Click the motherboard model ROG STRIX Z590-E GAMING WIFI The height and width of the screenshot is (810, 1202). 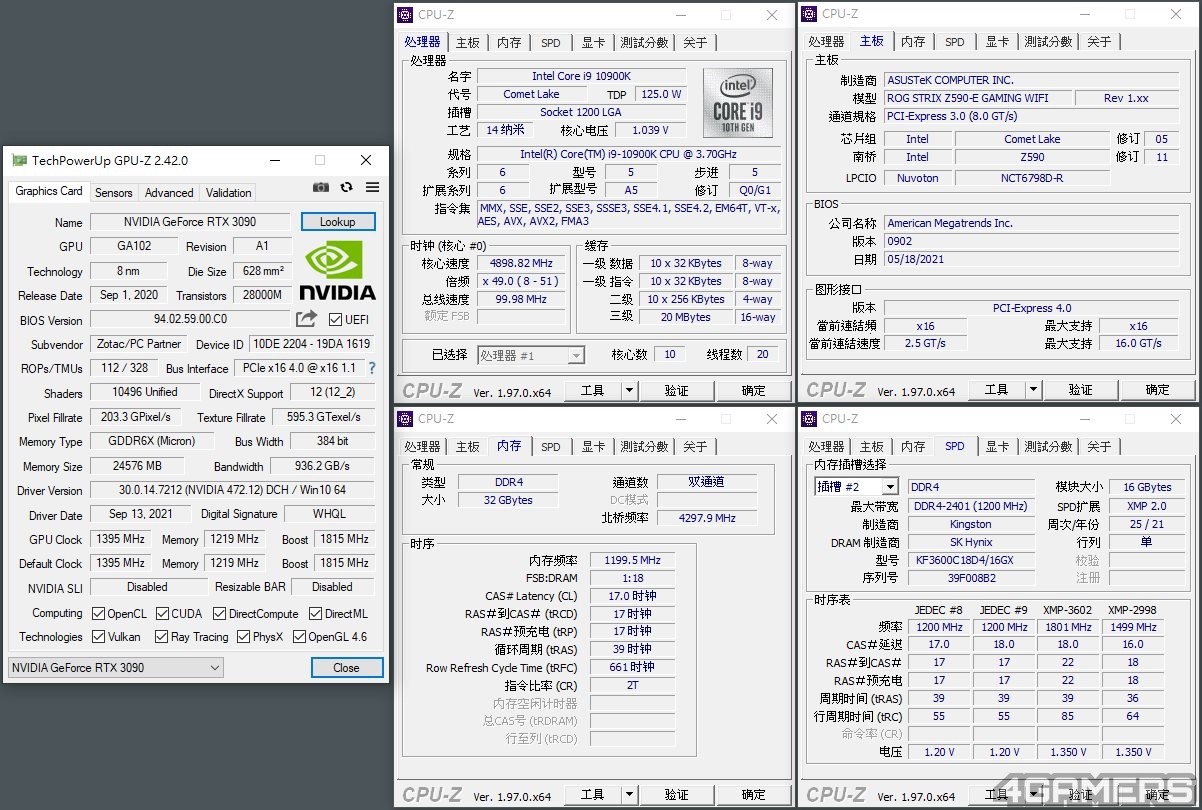click(977, 98)
